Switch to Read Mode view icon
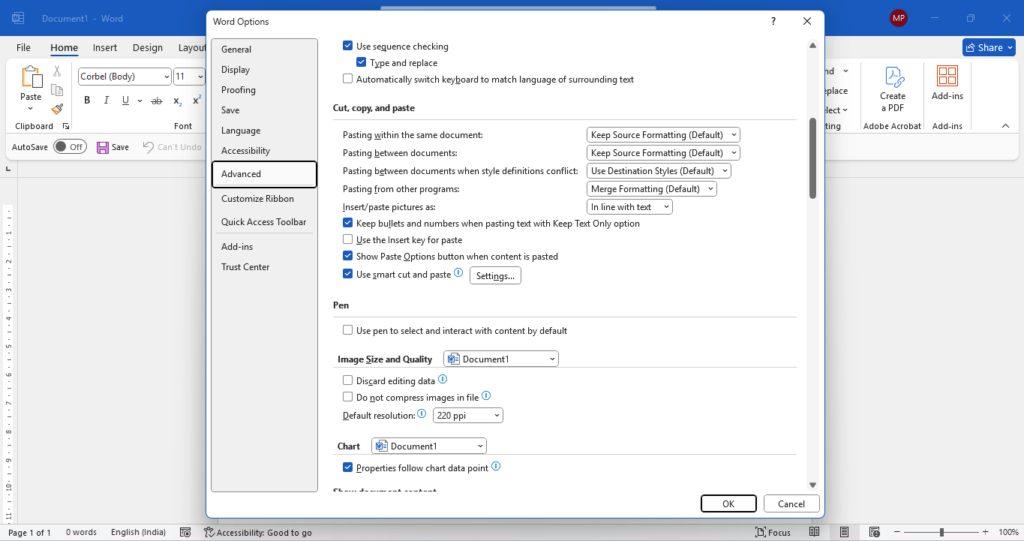The height and width of the screenshot is (541, 1024). pos(814,532)
